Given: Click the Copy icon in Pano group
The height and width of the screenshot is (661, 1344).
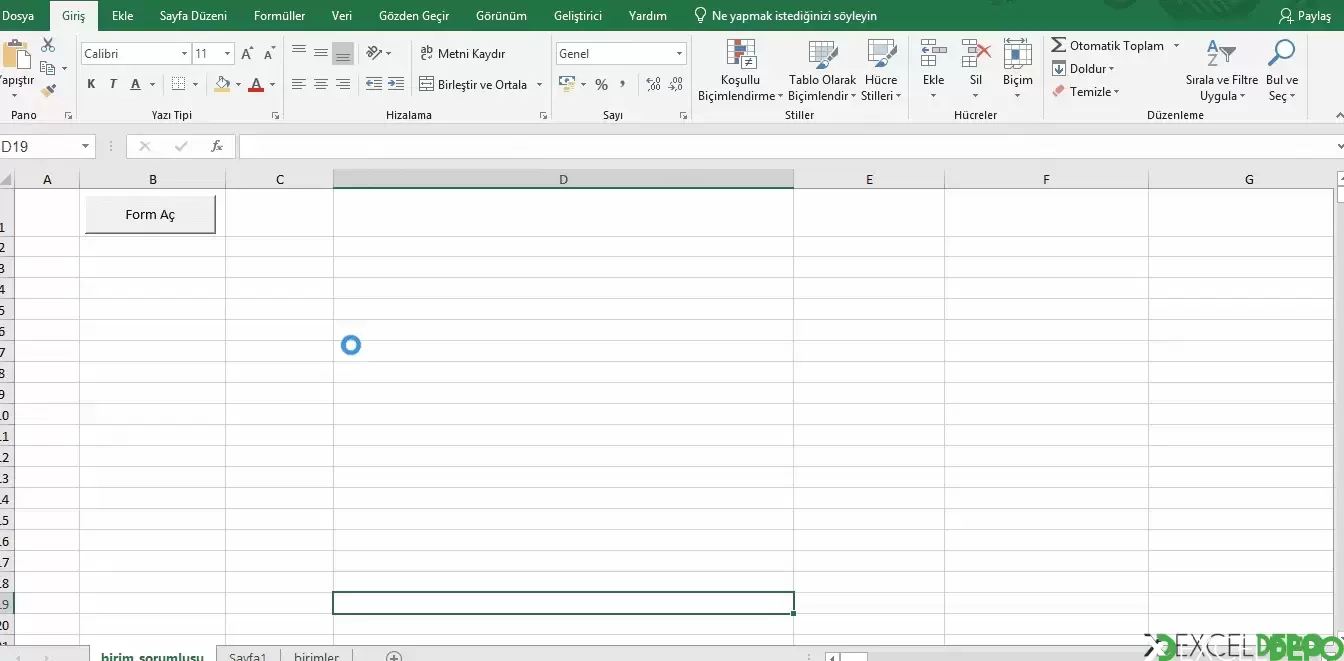Looking at the screenshot, I should coord(47,68).
